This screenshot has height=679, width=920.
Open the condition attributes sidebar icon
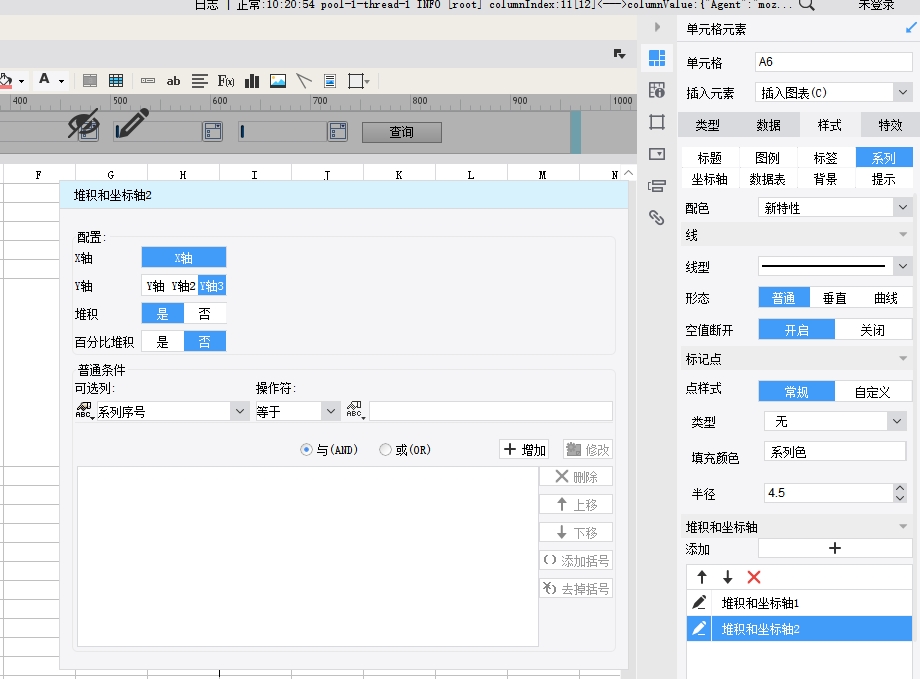pyautogui.click(x=657, y=187)
